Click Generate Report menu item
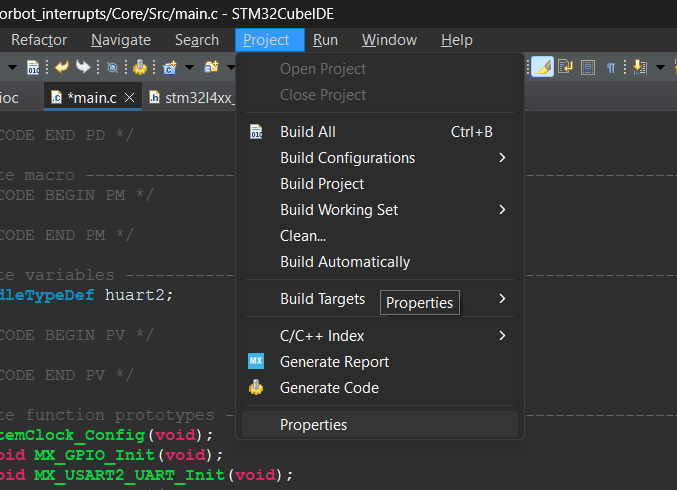The height and width of the screenshot is (490, 677). (380, 362)
